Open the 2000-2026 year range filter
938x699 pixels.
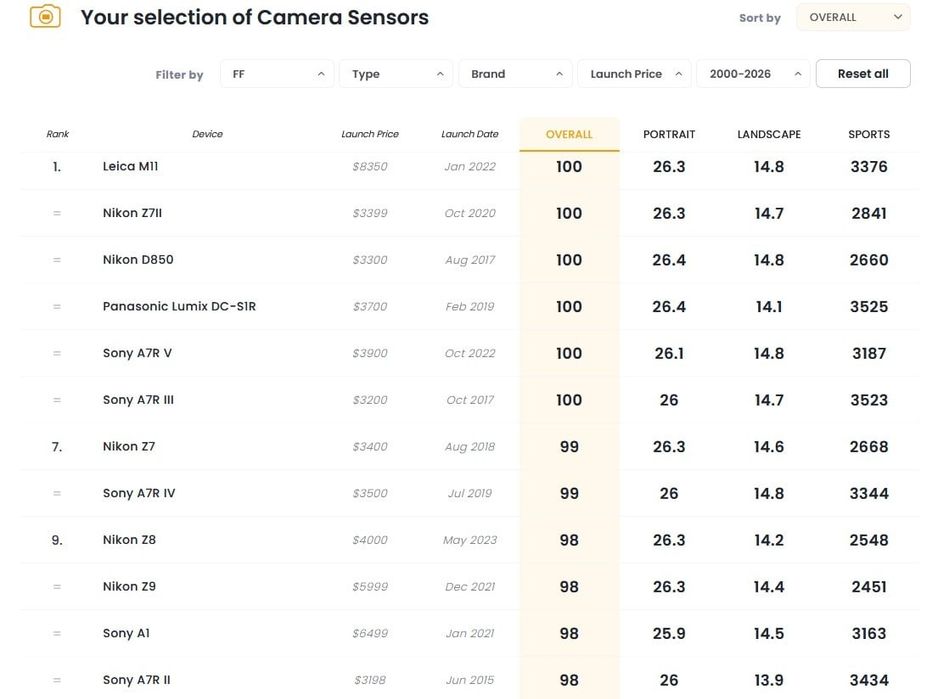753,74
